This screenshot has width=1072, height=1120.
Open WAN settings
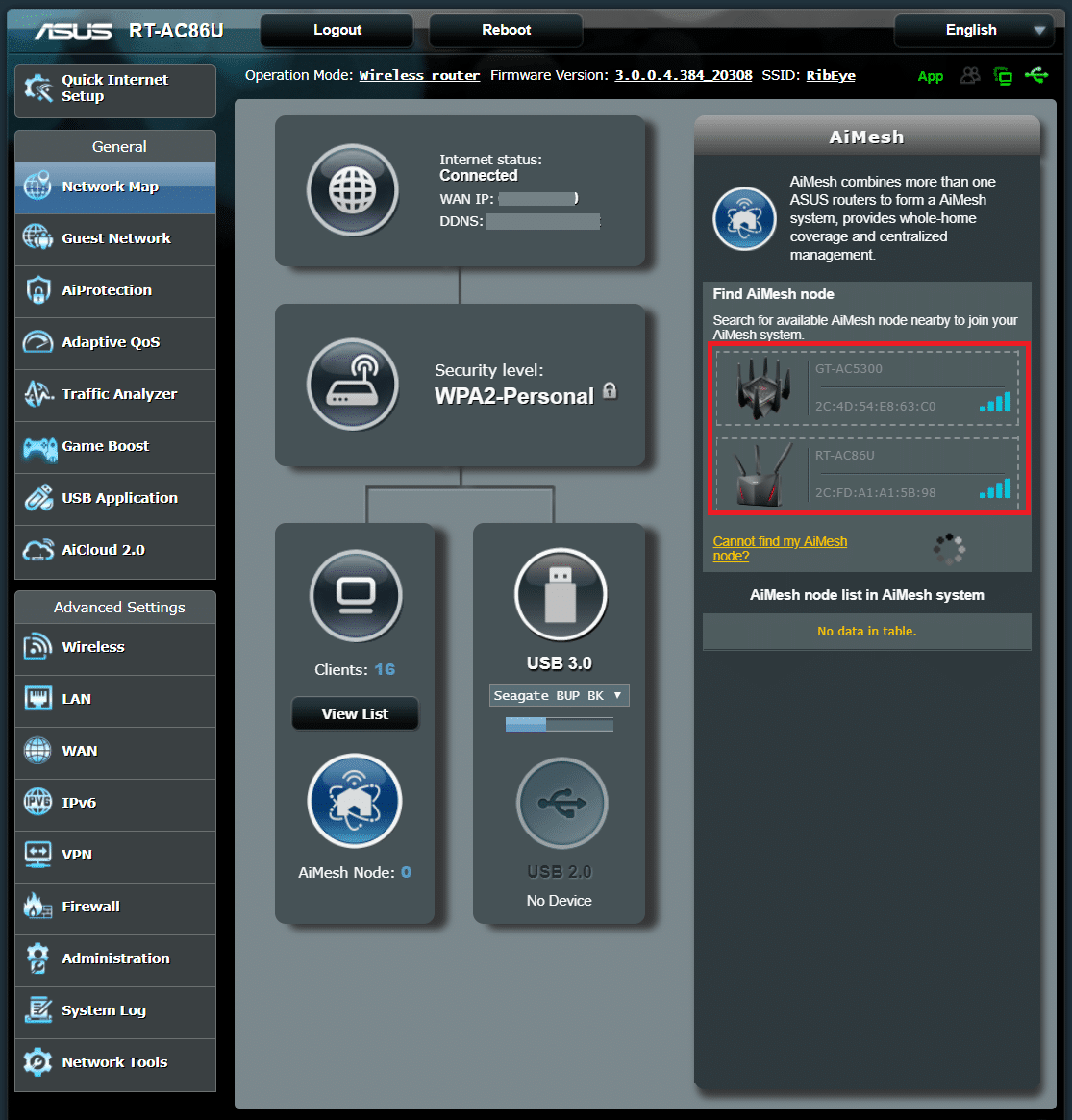coord(115,752)
